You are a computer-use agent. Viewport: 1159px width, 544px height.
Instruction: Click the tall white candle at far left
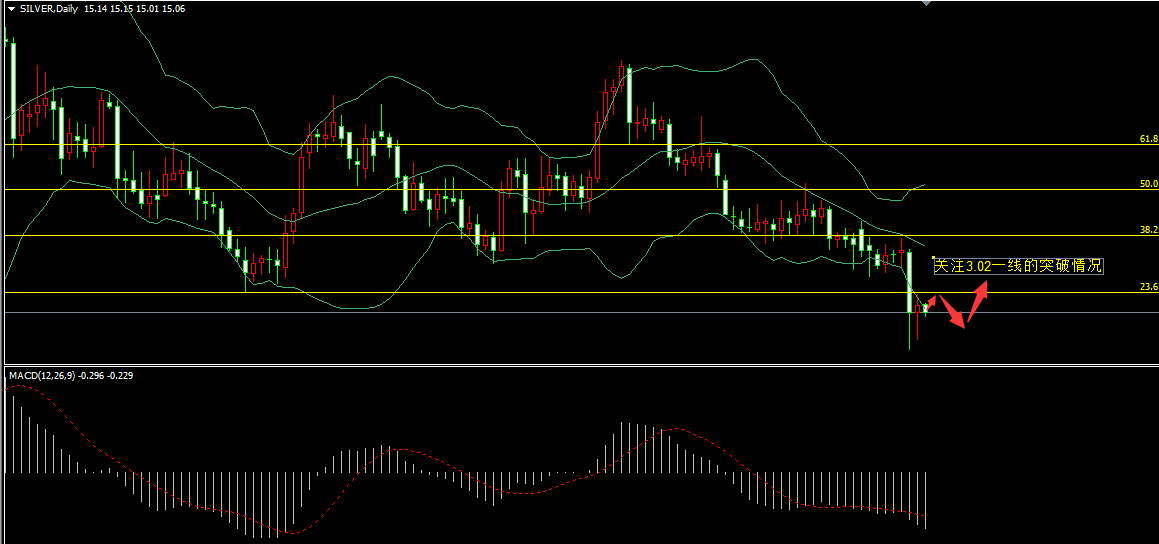point(13,90)
